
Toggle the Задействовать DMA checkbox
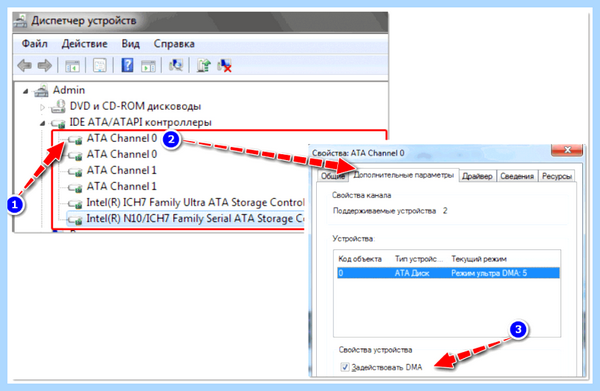click(x=345, y=367)
